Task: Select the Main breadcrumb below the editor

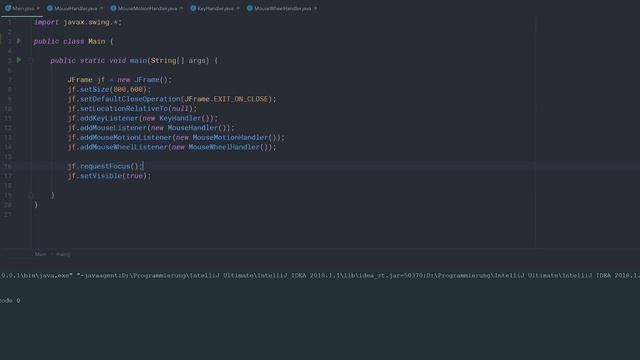Action: (40, 254)
